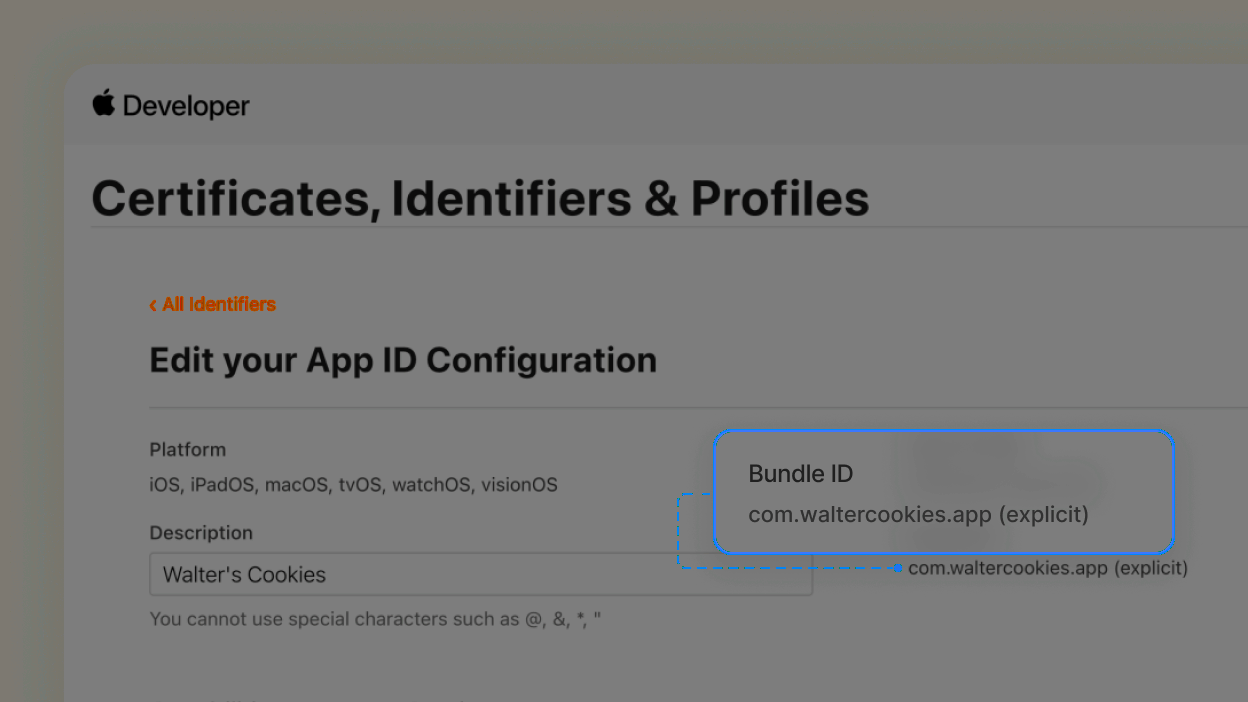Select the iOS, iPadOS, macOS platform text

(x=355, y=484)
